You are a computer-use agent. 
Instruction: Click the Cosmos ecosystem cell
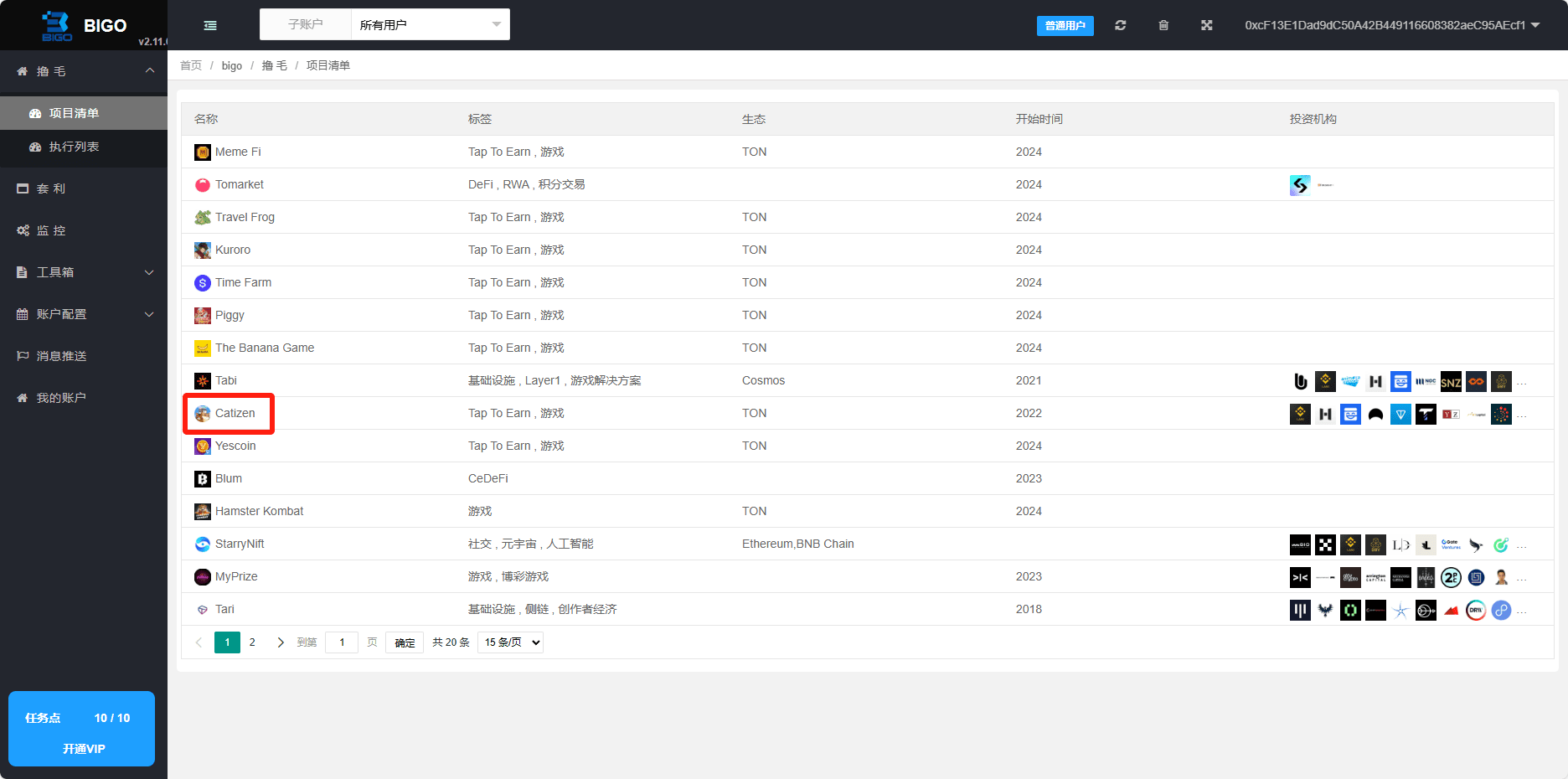(x=764, y=380)
